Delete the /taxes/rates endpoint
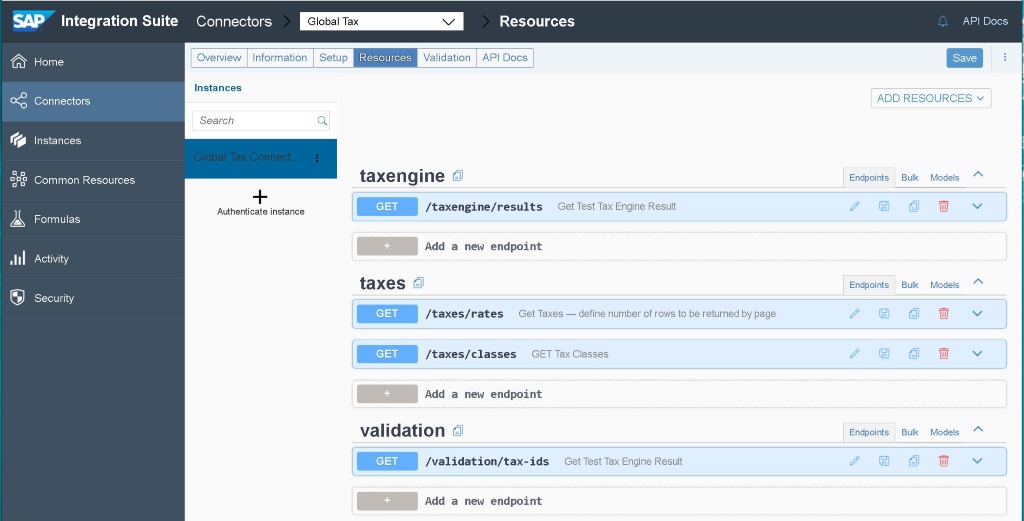1024x521 pixels. click(x=944, y=313)
